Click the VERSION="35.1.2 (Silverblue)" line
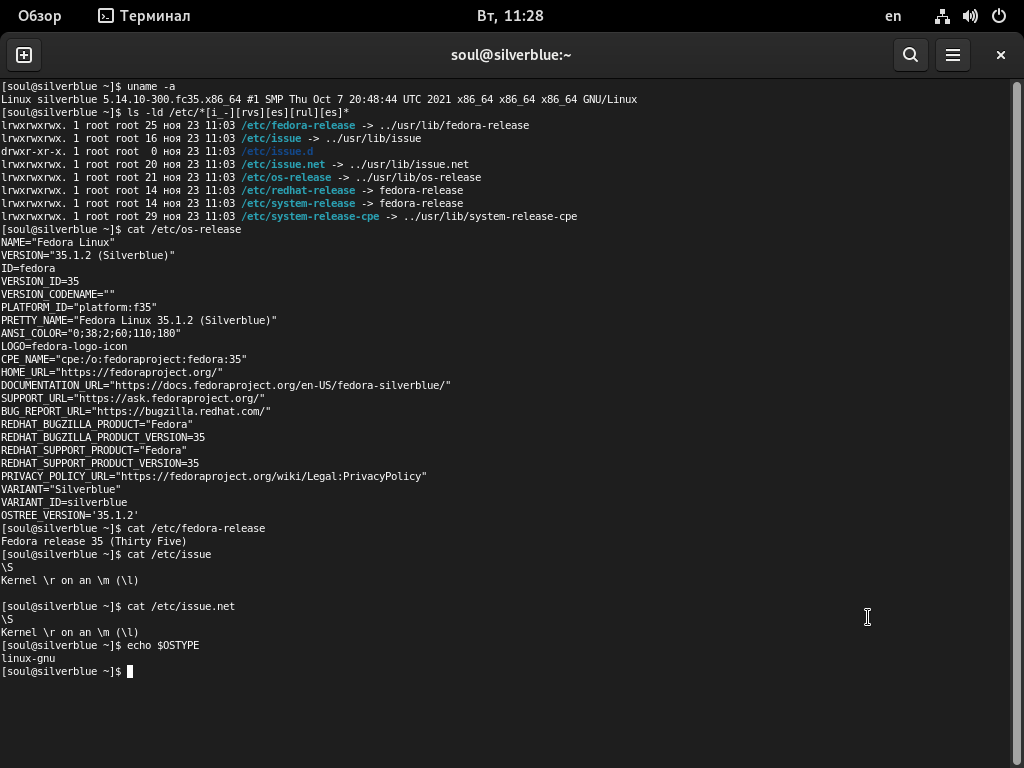This screenshot has width=1024, height=768. click(x=88, y=255)
